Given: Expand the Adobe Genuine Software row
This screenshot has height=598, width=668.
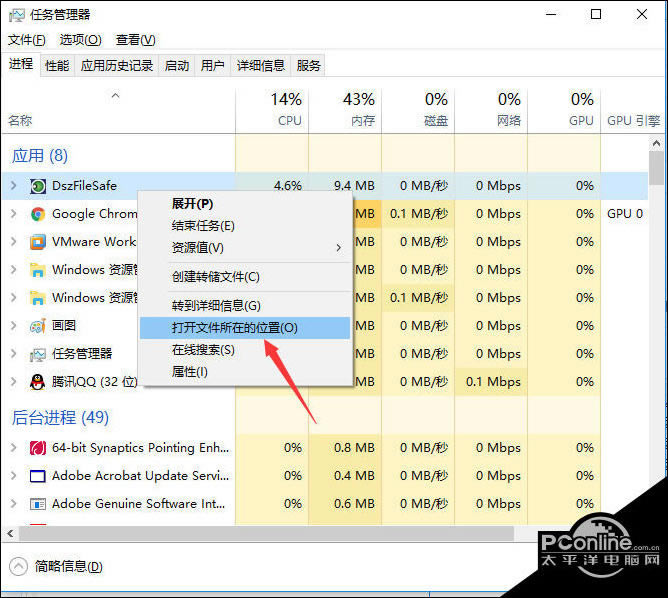Looking at the screenshot, I should point(14,504).
